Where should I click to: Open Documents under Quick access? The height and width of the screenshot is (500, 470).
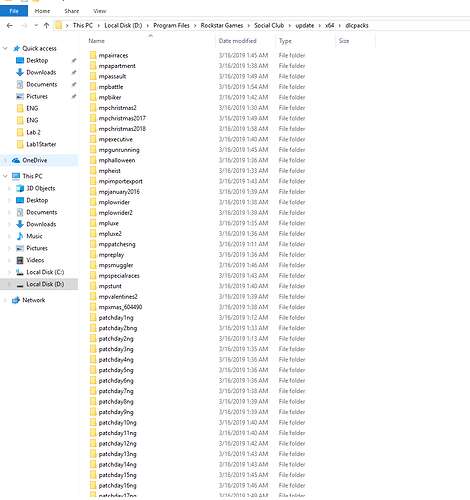(x=42, y=84)
